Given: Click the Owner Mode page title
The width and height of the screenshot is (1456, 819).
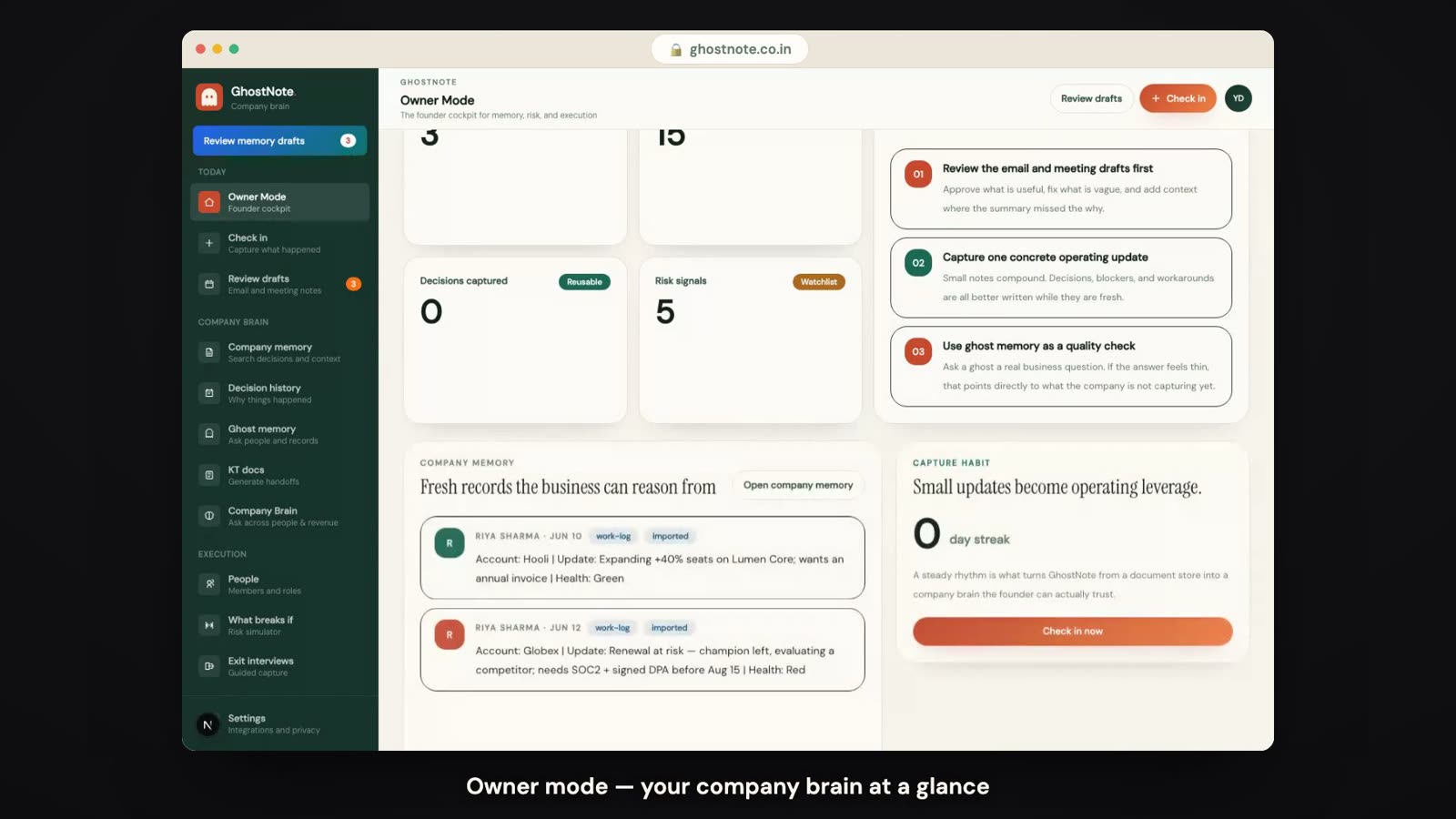Looking at the screenshot, I should tap(438, 100).
